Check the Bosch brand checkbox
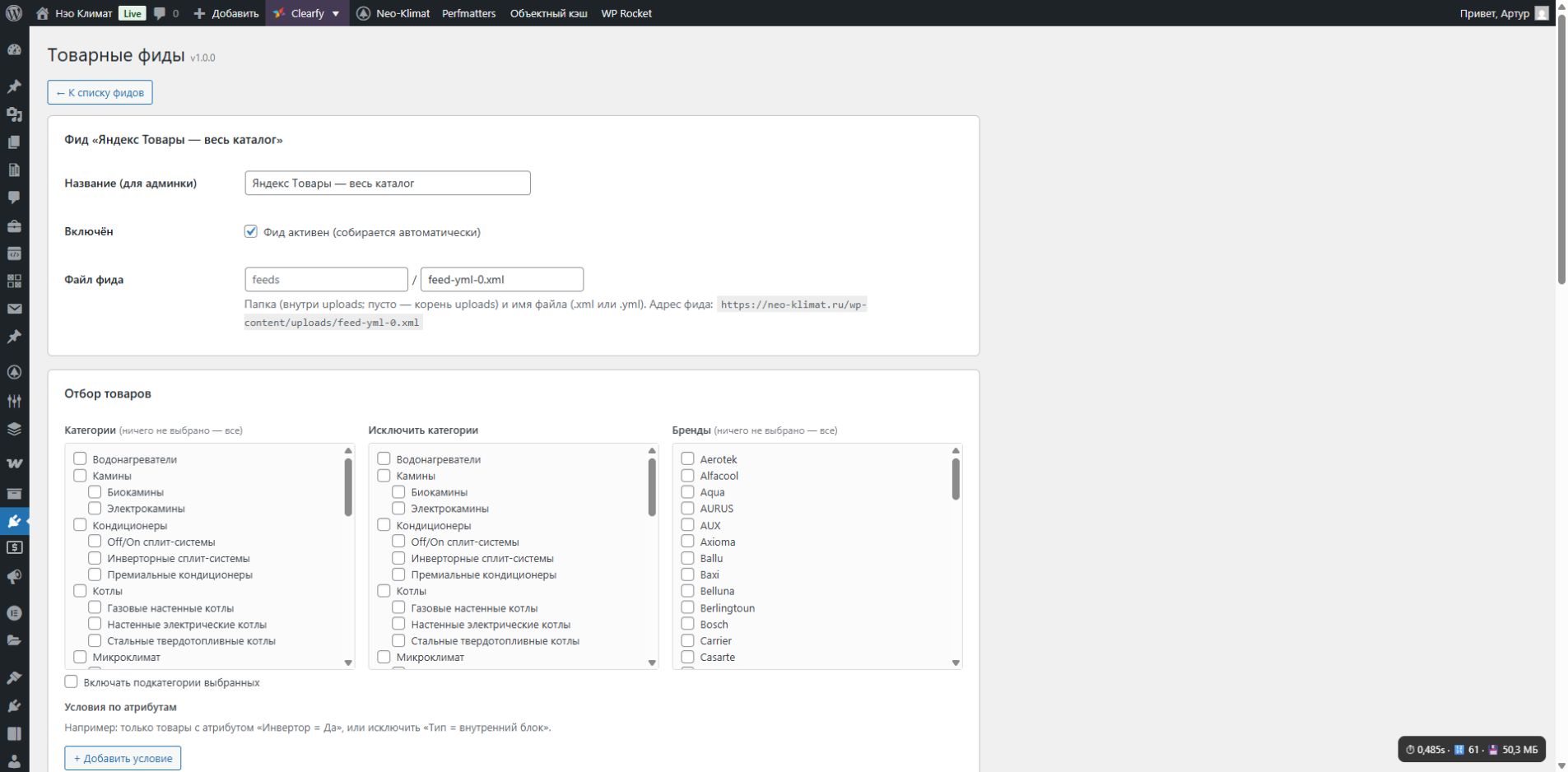The image size is (1568, 772). pyautogui.click(x=687, y=623)
